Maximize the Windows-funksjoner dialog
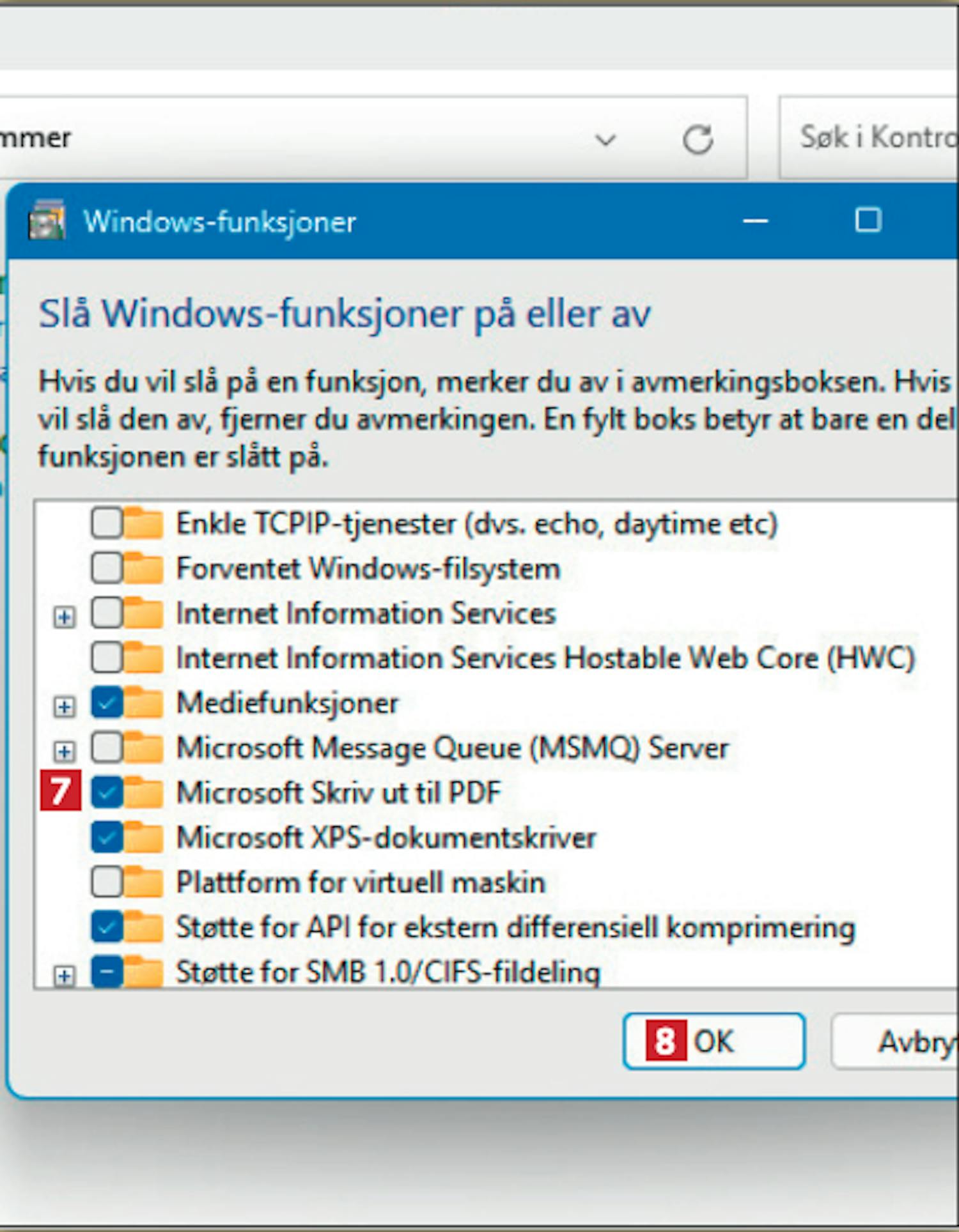 pos(868,220)
